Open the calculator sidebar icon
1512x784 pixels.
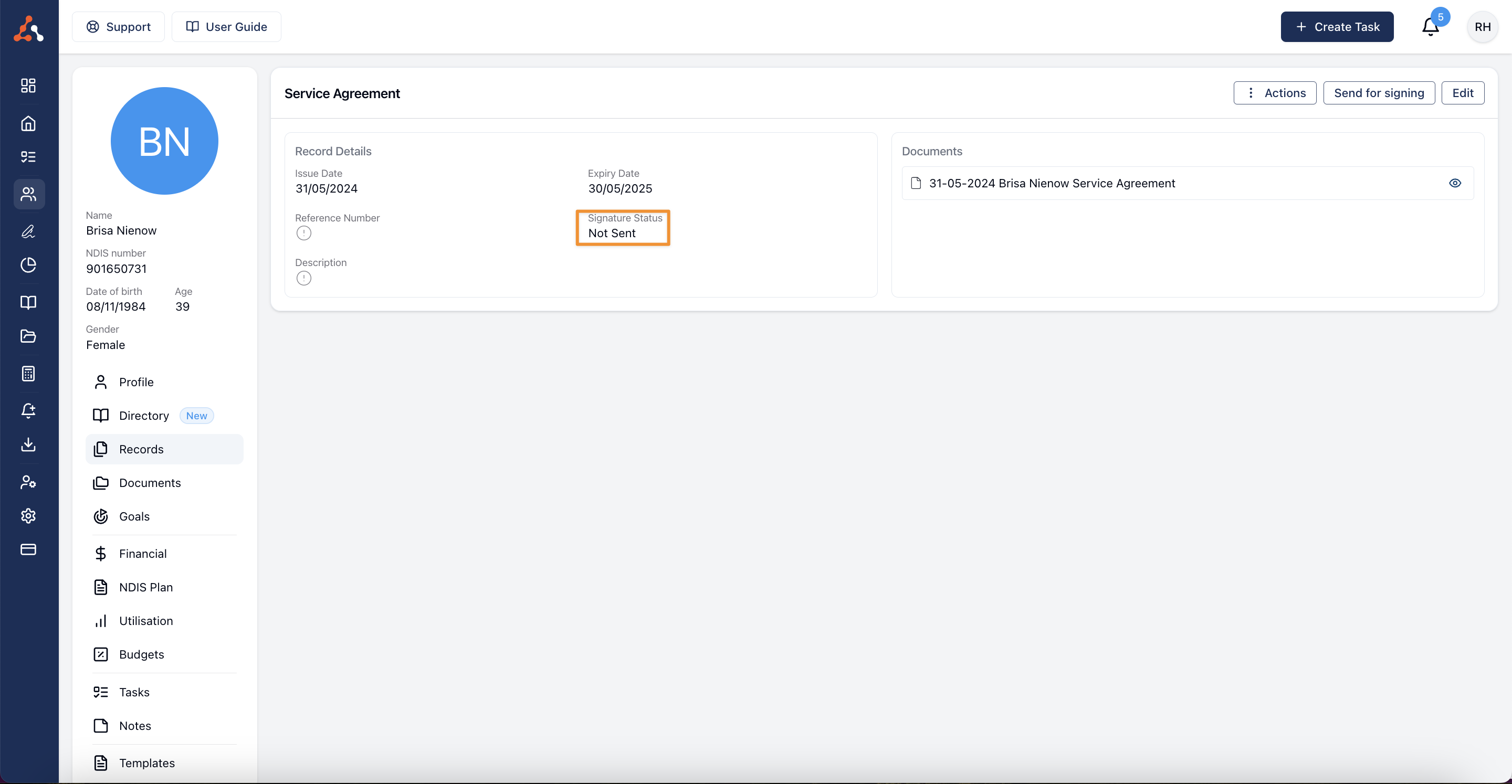click(x=28, y=373)
